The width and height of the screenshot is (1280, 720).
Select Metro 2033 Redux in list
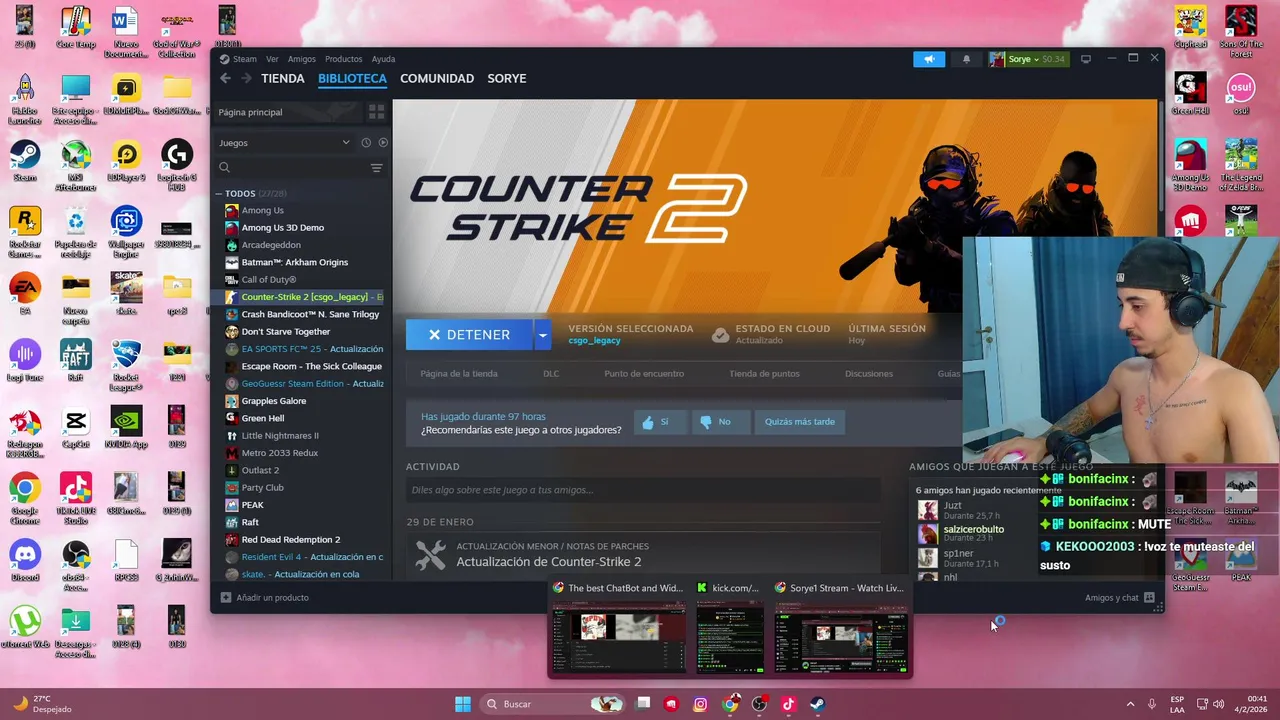click(280, 453)
